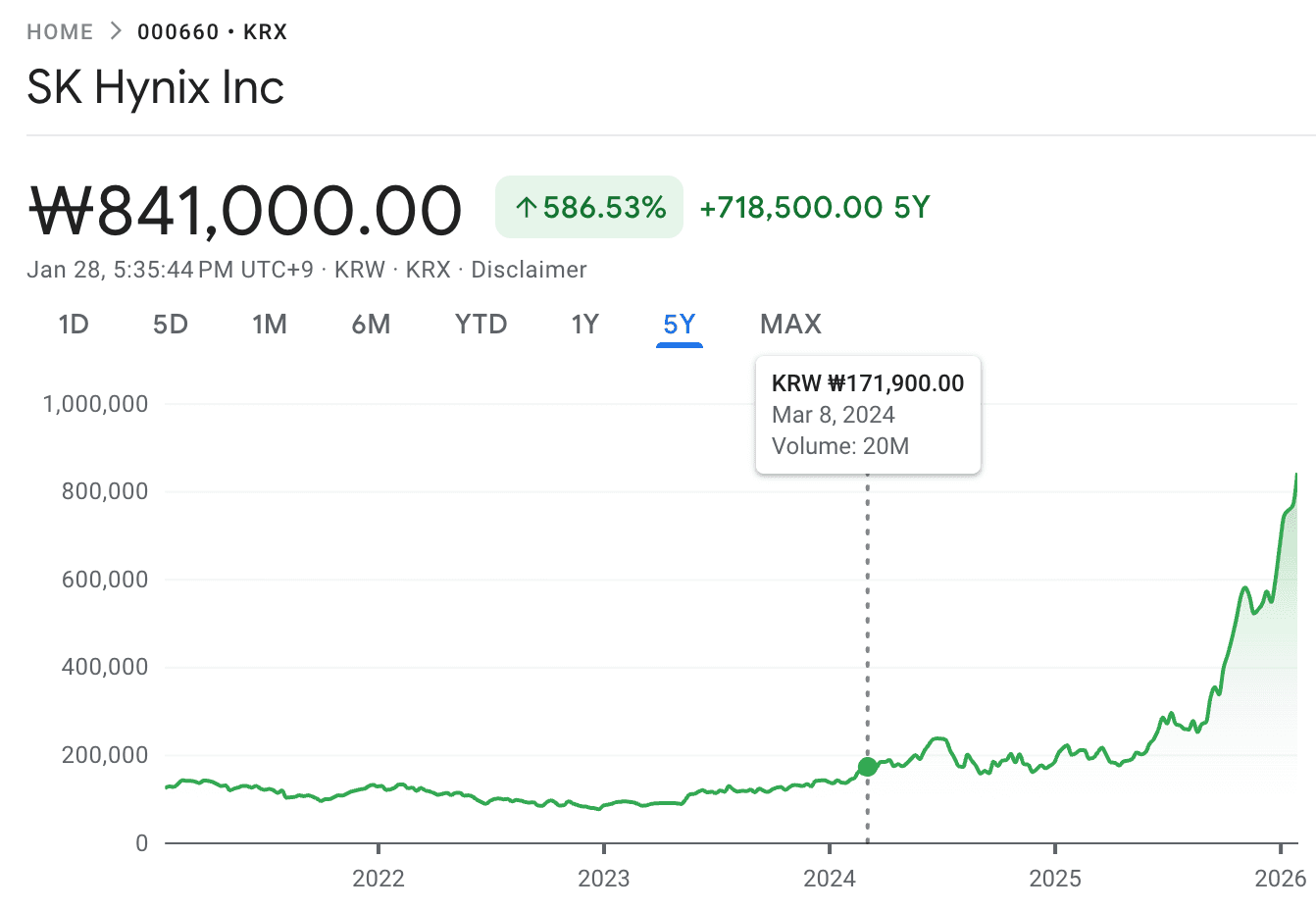Select the active 5Y range tab

point(679,325)
